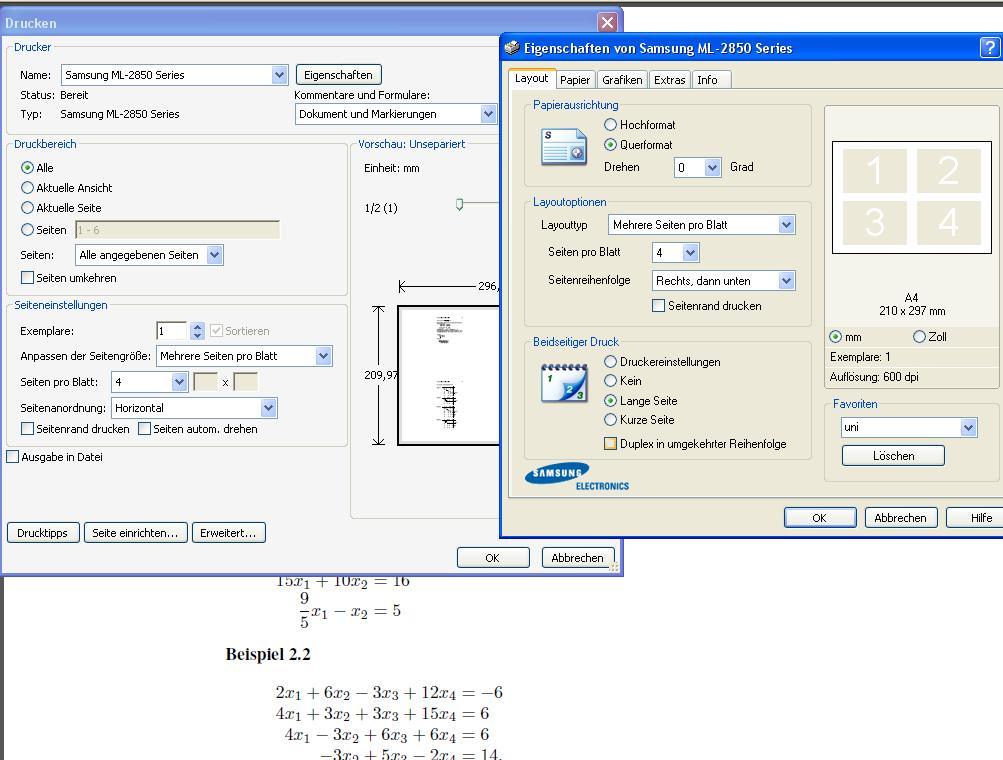Select Kein duplex option
This screenshot has width=1003, height=760.
click(x=610, y=381)
